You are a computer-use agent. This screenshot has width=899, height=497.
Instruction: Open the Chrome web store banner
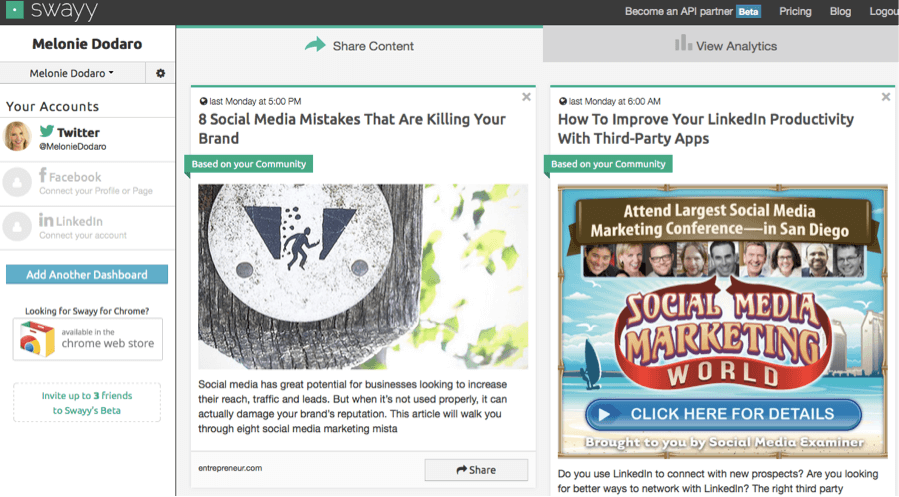tap(88, 339)
